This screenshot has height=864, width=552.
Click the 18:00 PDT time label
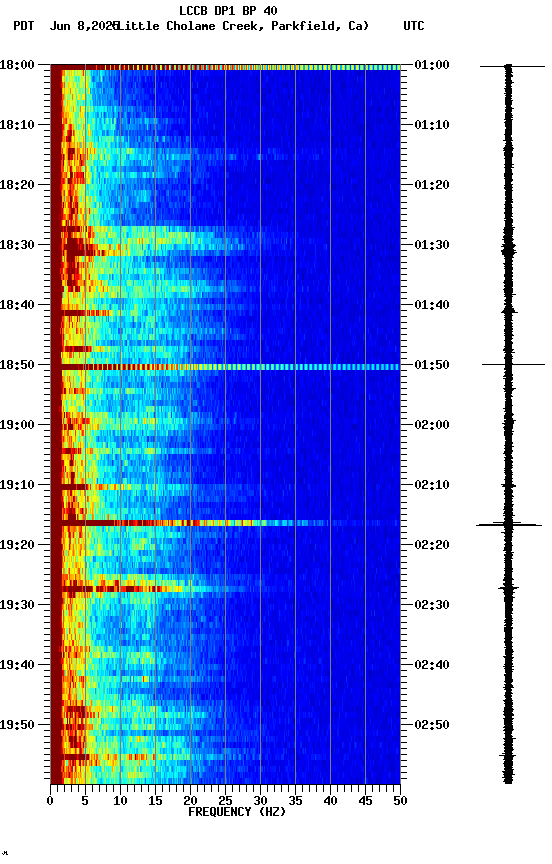17,64
